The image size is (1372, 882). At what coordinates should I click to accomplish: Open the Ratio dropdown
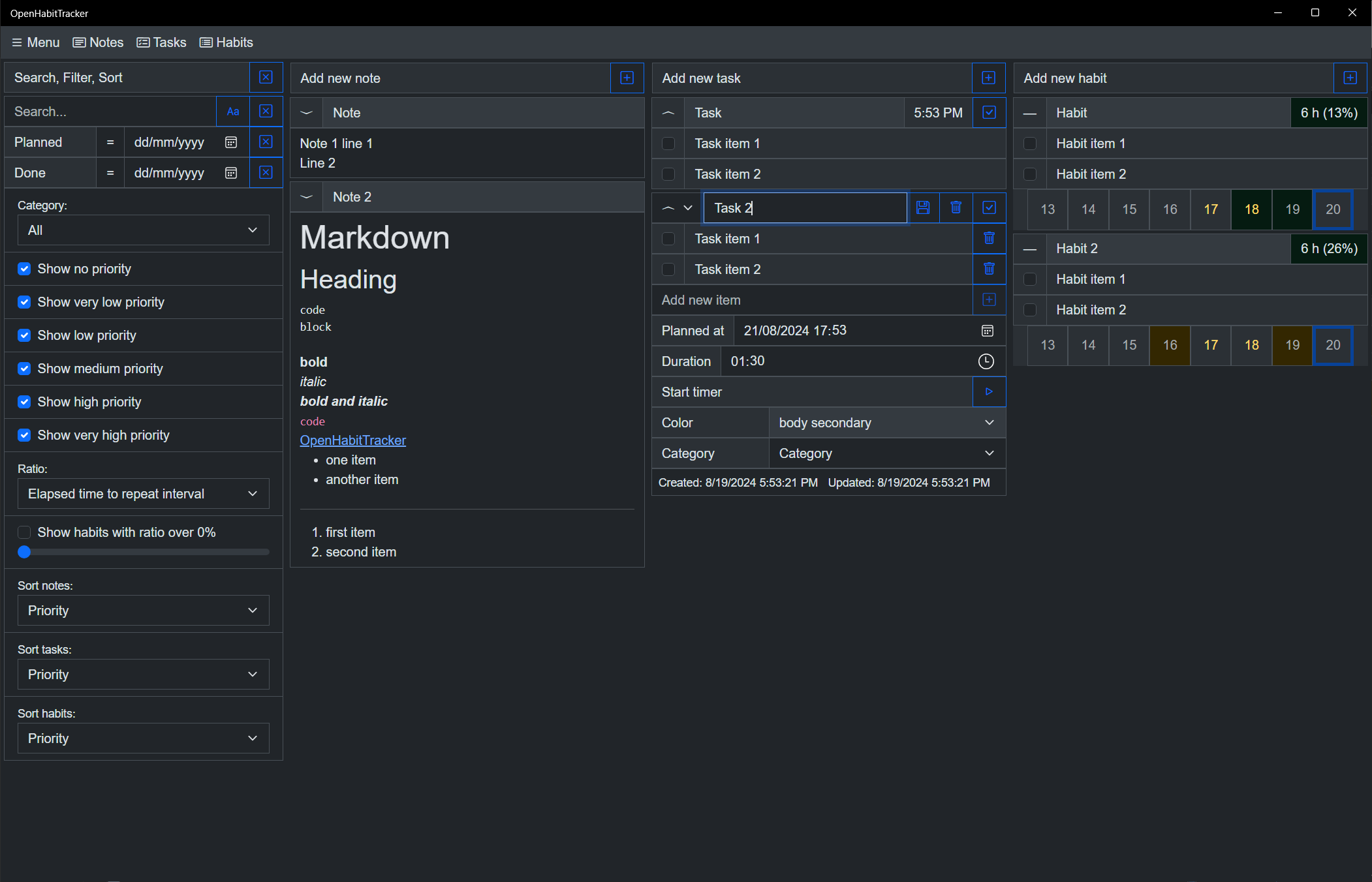coord(143,494)
